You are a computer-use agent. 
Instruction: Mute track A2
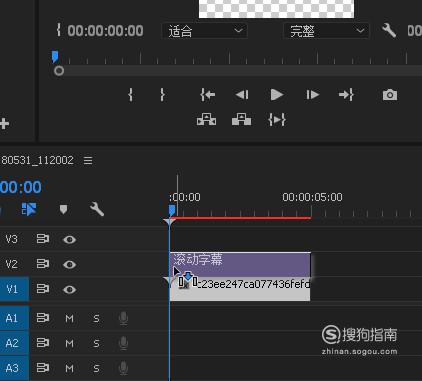pos(69,344)
